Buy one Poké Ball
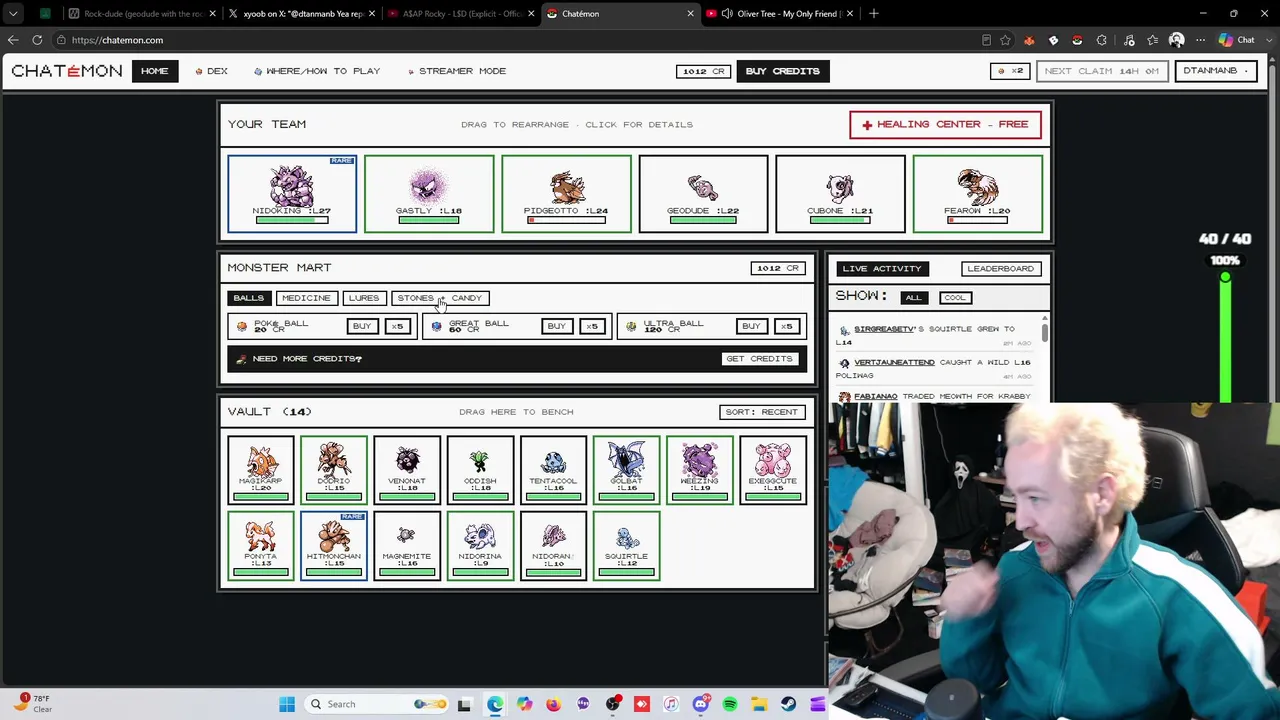 362,326
